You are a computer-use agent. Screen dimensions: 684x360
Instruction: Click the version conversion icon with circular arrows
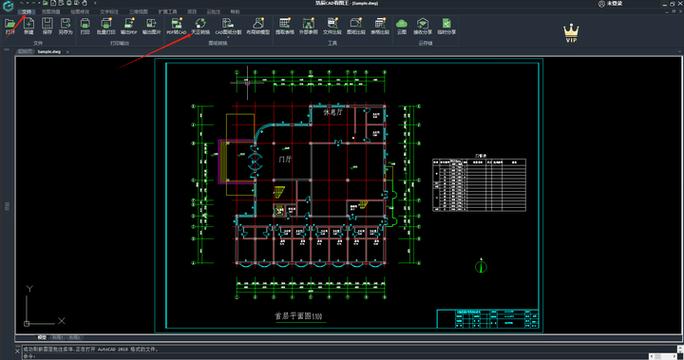pos(200,26)
